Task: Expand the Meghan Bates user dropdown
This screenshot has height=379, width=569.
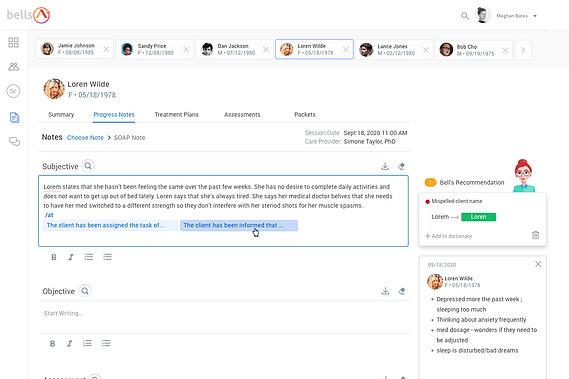Action: pos(535,16)
